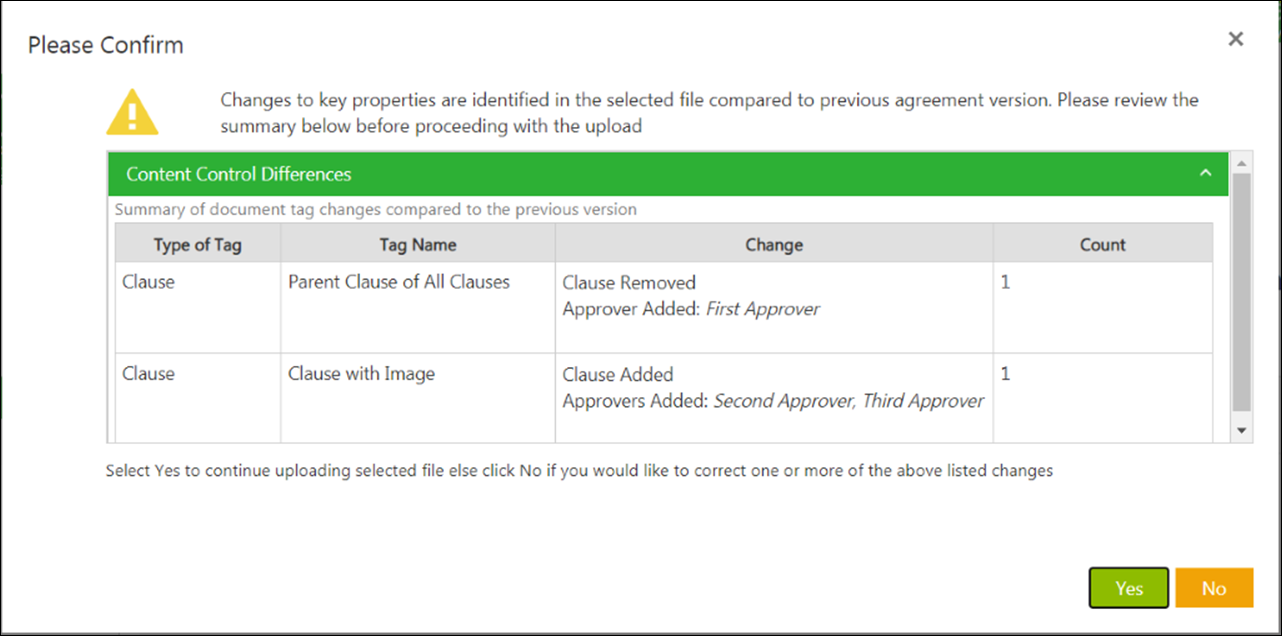The width and height of the screenshot is (1282, 636).
Task: Click the Second Approver, Third Approver text
Action: 848,401
